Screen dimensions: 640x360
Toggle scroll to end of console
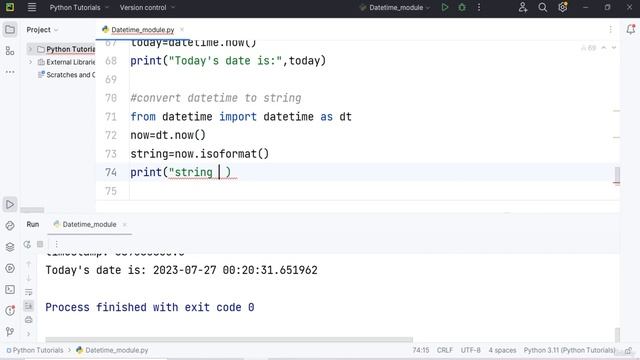[x=29, y=306]
